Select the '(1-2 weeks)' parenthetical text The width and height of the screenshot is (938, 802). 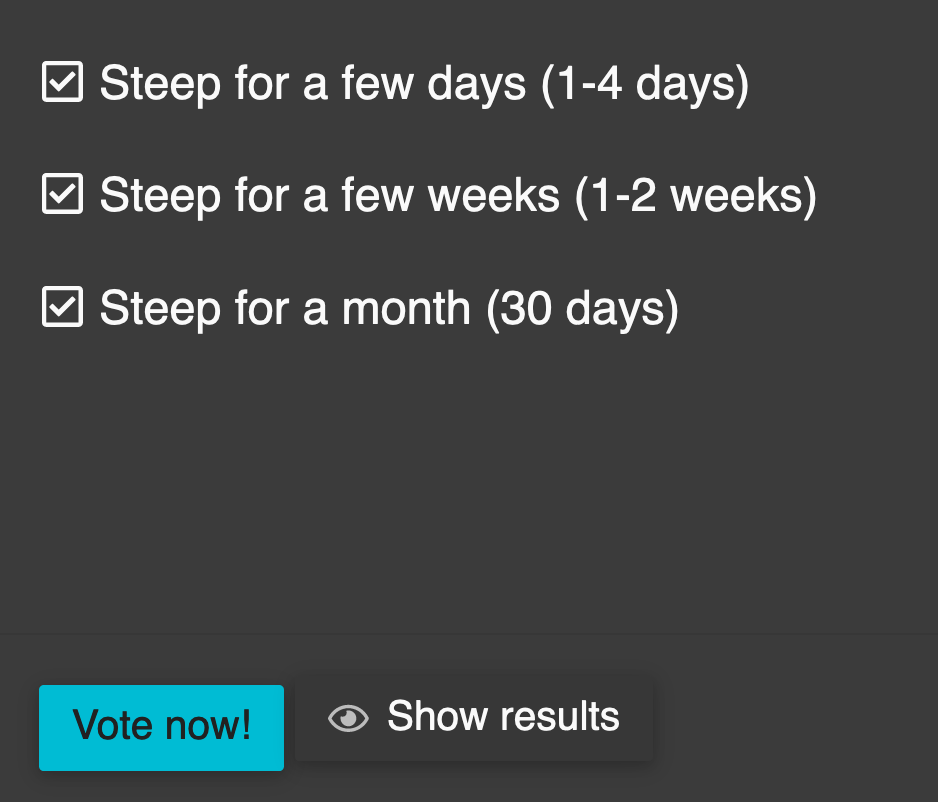point(696,197)
